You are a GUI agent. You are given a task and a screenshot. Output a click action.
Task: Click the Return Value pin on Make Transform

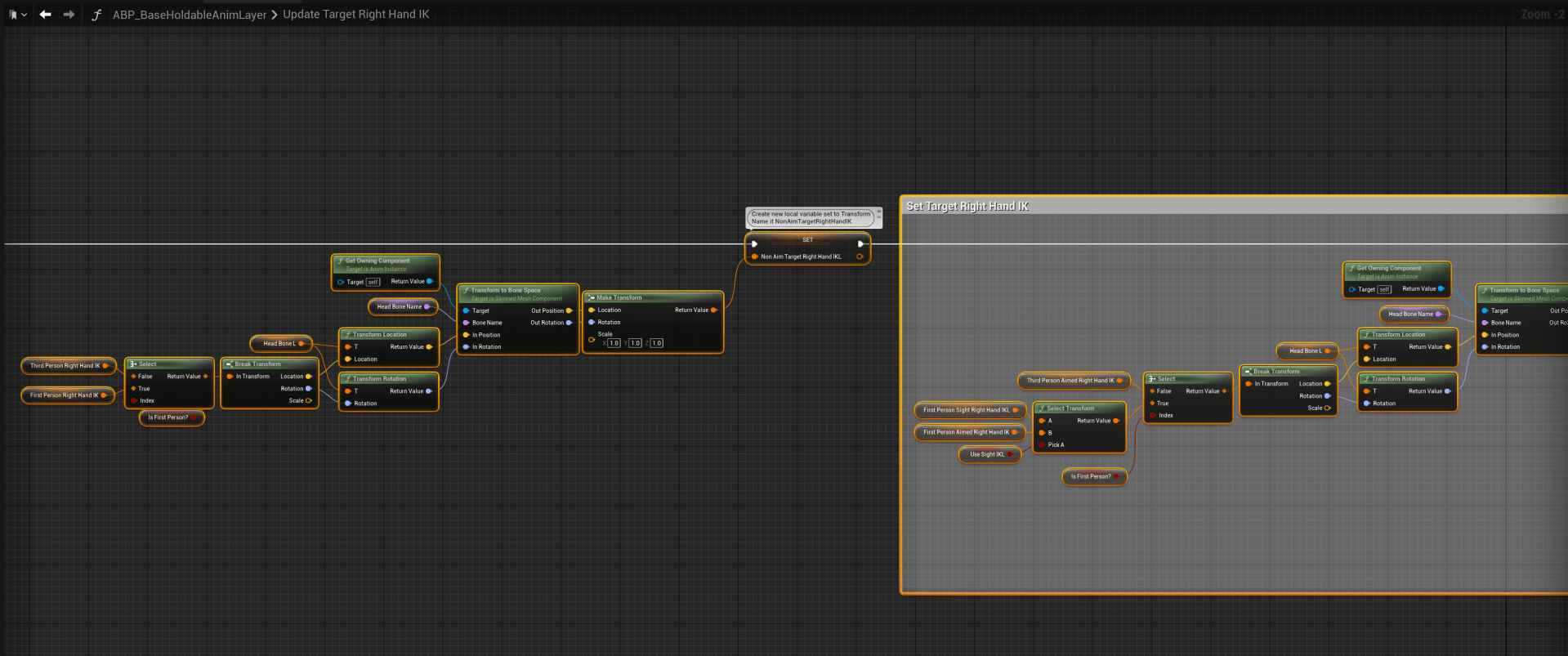[x=713, y=310]
